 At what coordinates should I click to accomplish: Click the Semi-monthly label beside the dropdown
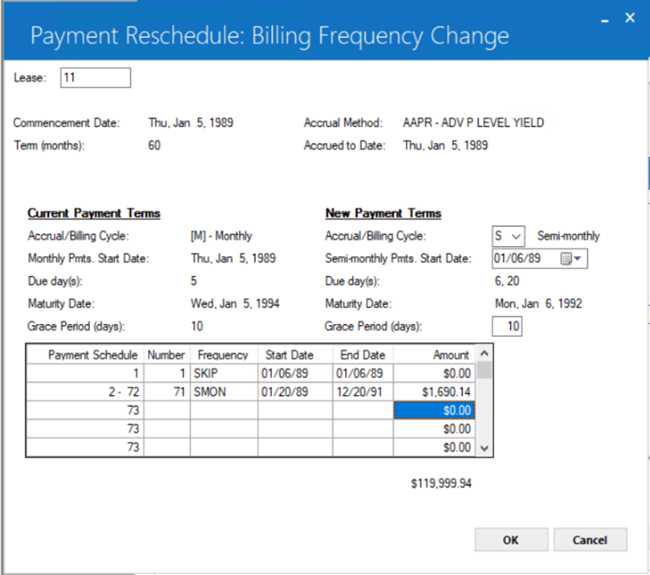[x=568, y=236]
